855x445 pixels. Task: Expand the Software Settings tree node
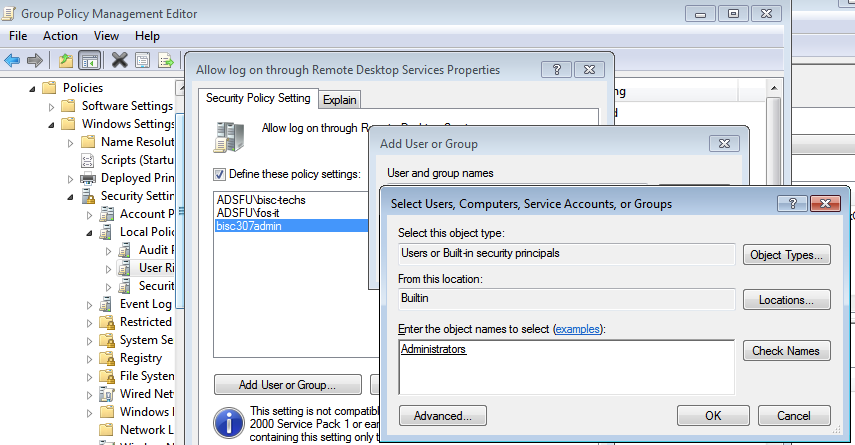(53, 106)
